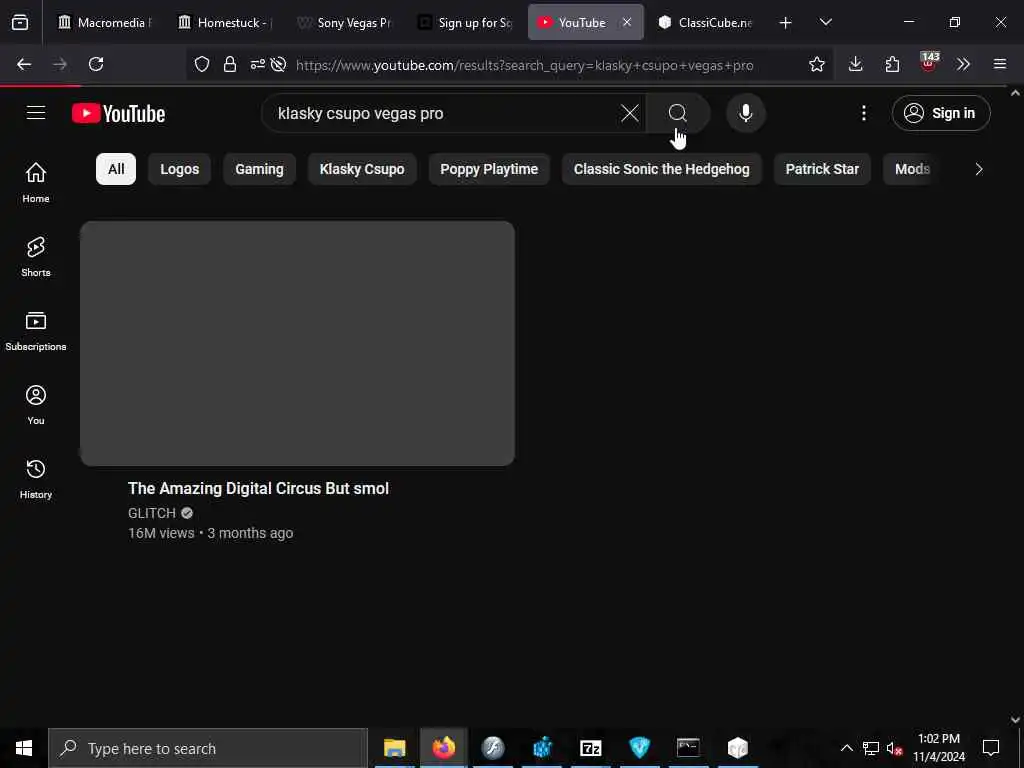Show more toolbar tools chevrons
Image resolution: width=1024 pixels, height=768 pixels.
[963, 64]
